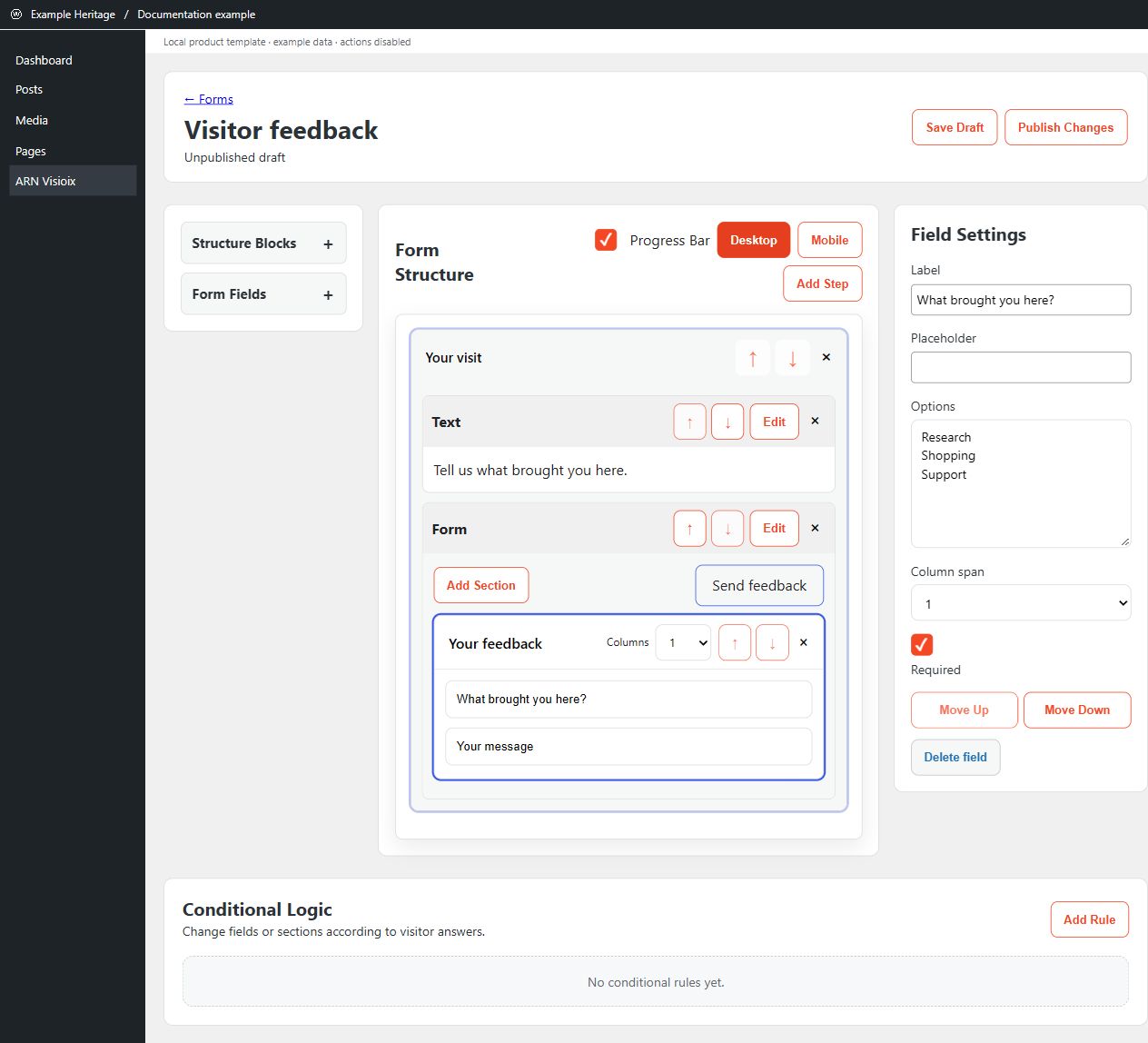Move the Your visit step down

point(793,358)
